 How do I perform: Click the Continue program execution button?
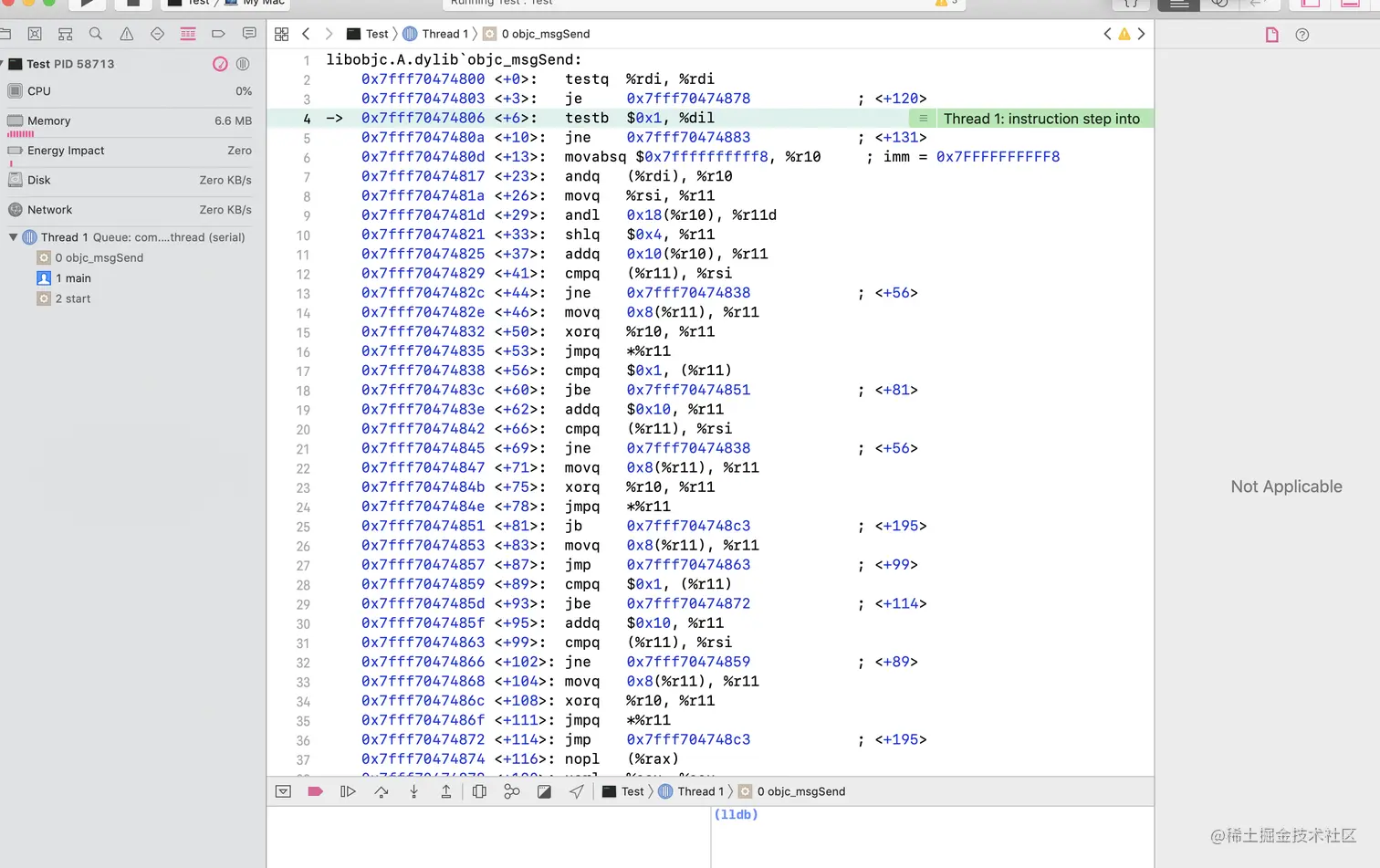348,791
